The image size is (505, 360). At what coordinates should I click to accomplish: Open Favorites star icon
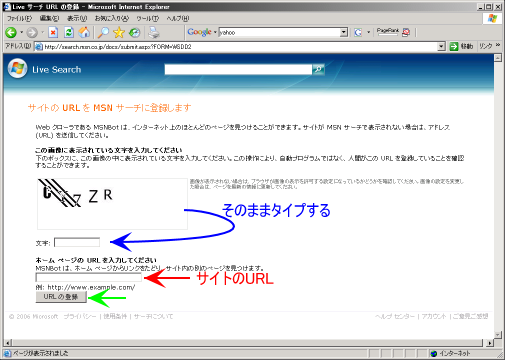point(119,32)
